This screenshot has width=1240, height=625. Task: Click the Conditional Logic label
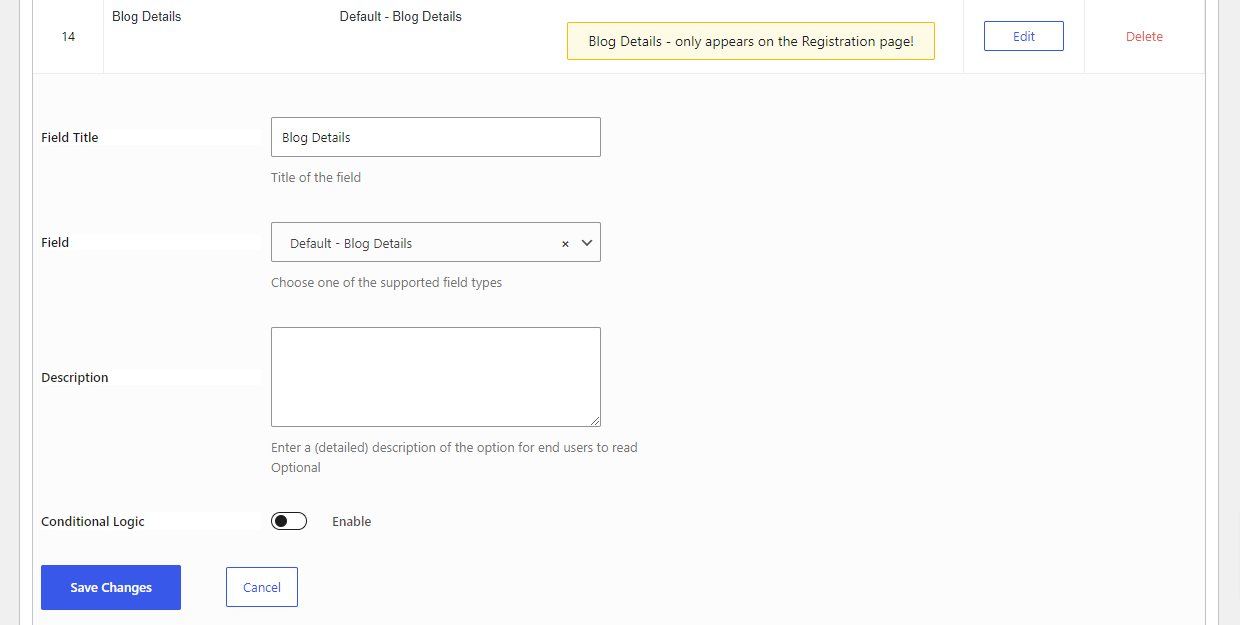point(93,522)
